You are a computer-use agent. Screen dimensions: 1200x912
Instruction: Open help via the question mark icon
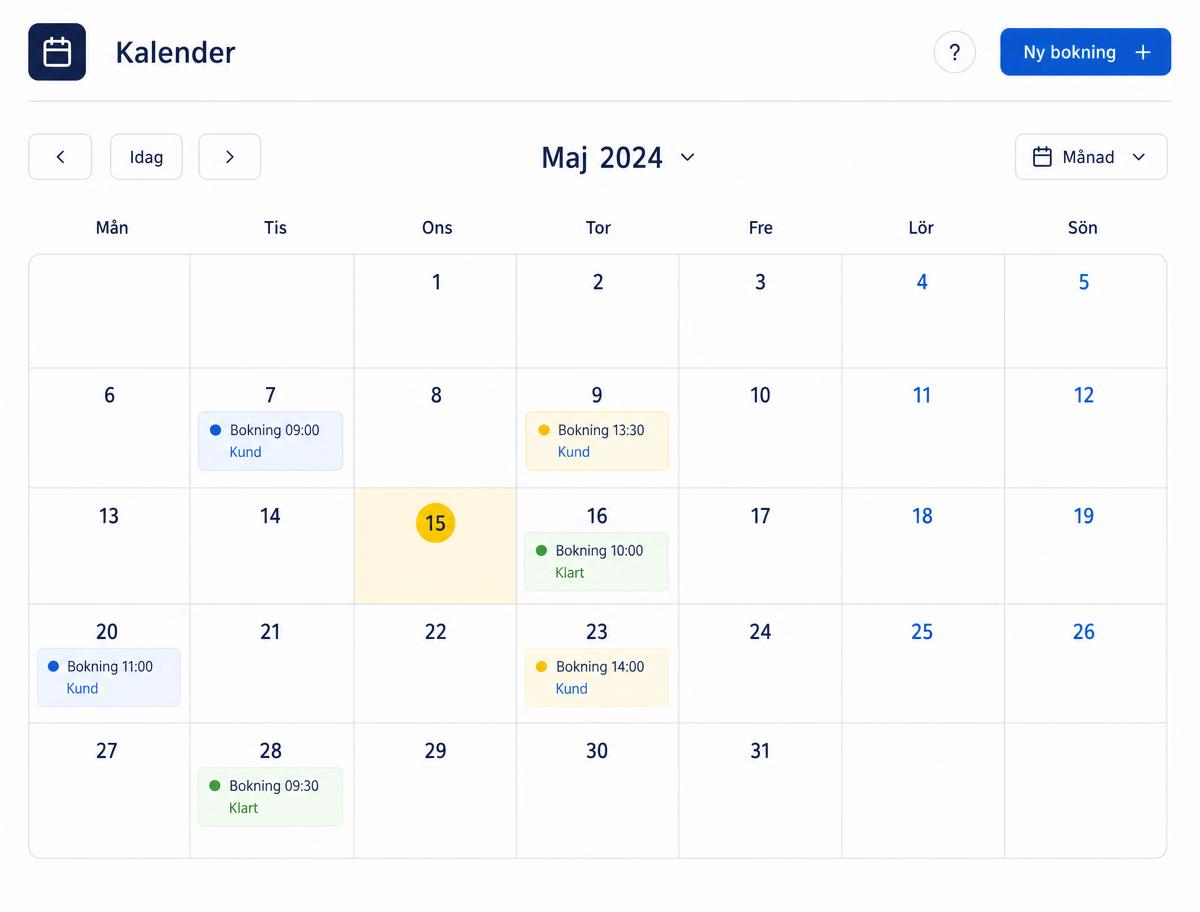pyautogui.click(x=954, y=52)
